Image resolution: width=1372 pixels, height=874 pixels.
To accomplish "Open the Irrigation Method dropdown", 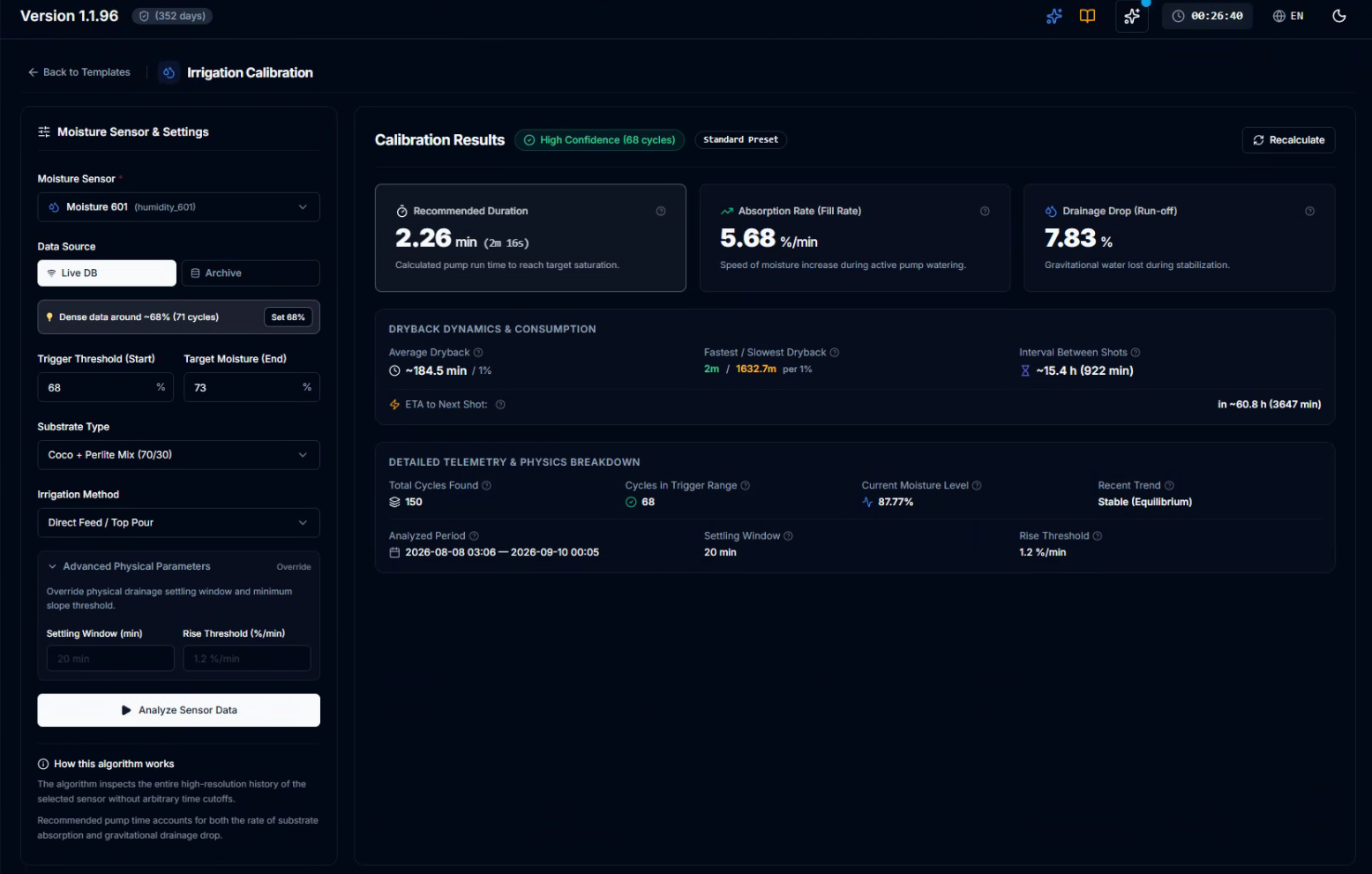I will coord(178,523).
